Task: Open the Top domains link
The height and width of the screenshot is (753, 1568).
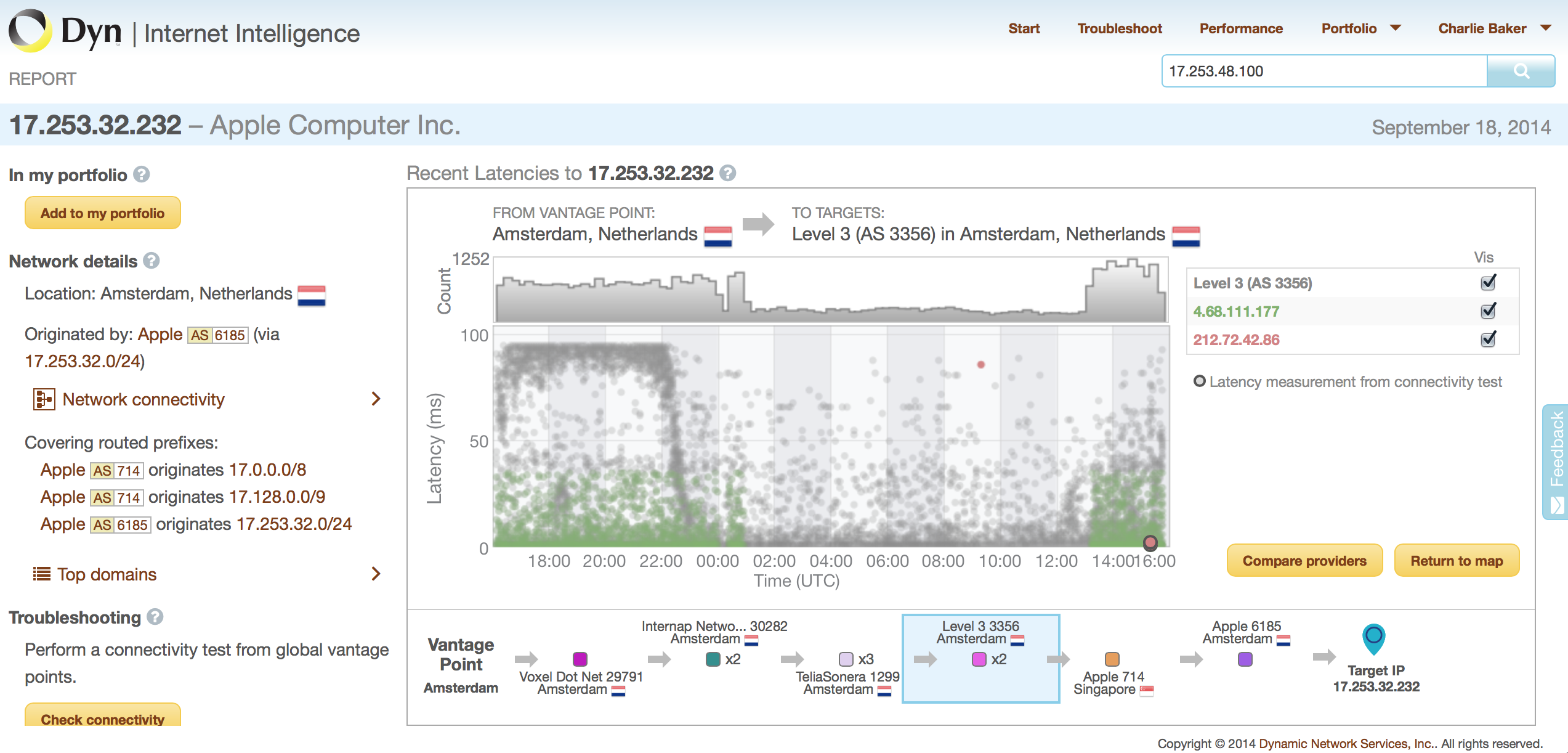Action: [x=107, y=574]
